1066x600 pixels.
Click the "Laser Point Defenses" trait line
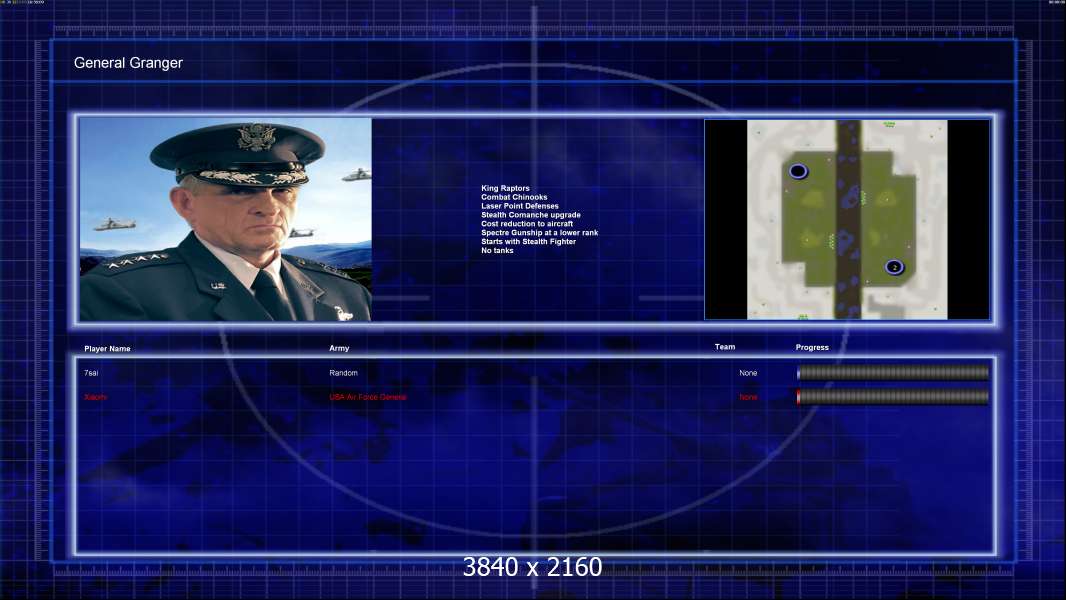point(520,206)
